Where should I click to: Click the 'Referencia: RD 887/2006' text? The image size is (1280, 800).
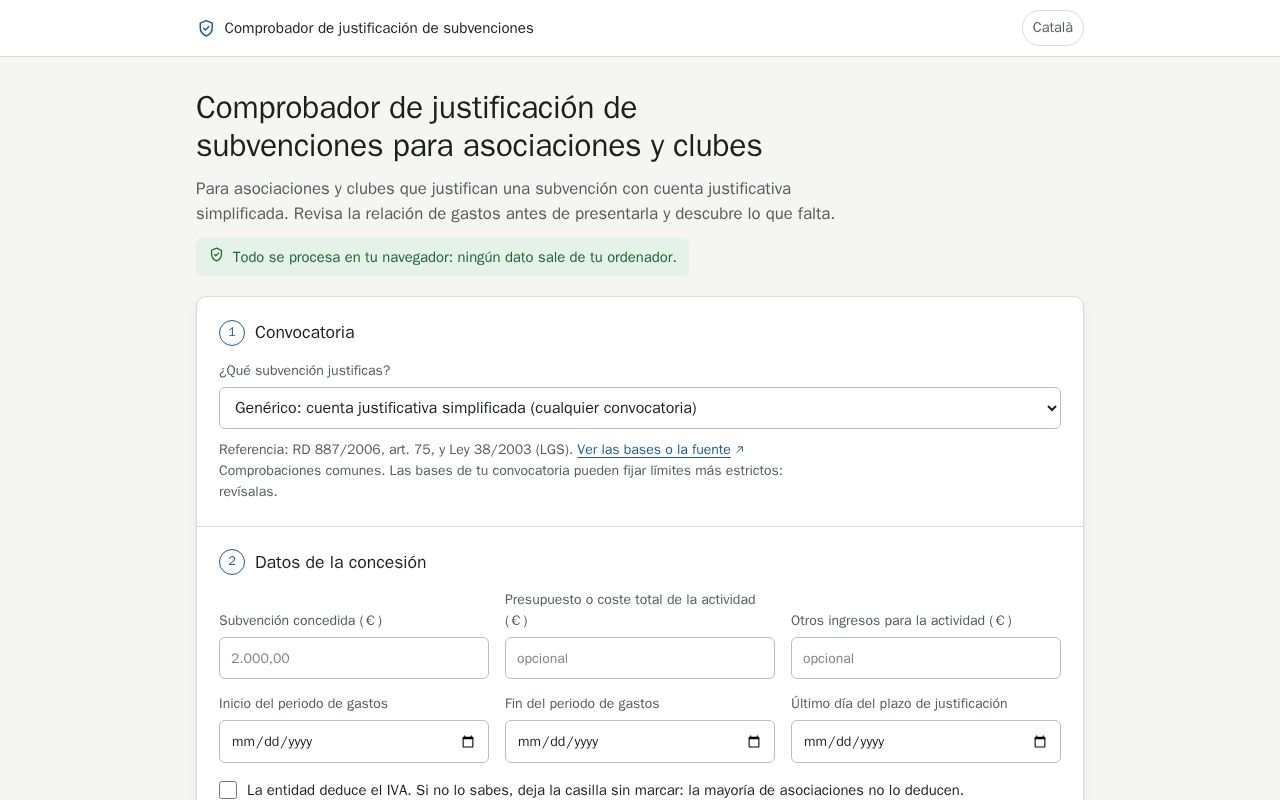[396, 450]
